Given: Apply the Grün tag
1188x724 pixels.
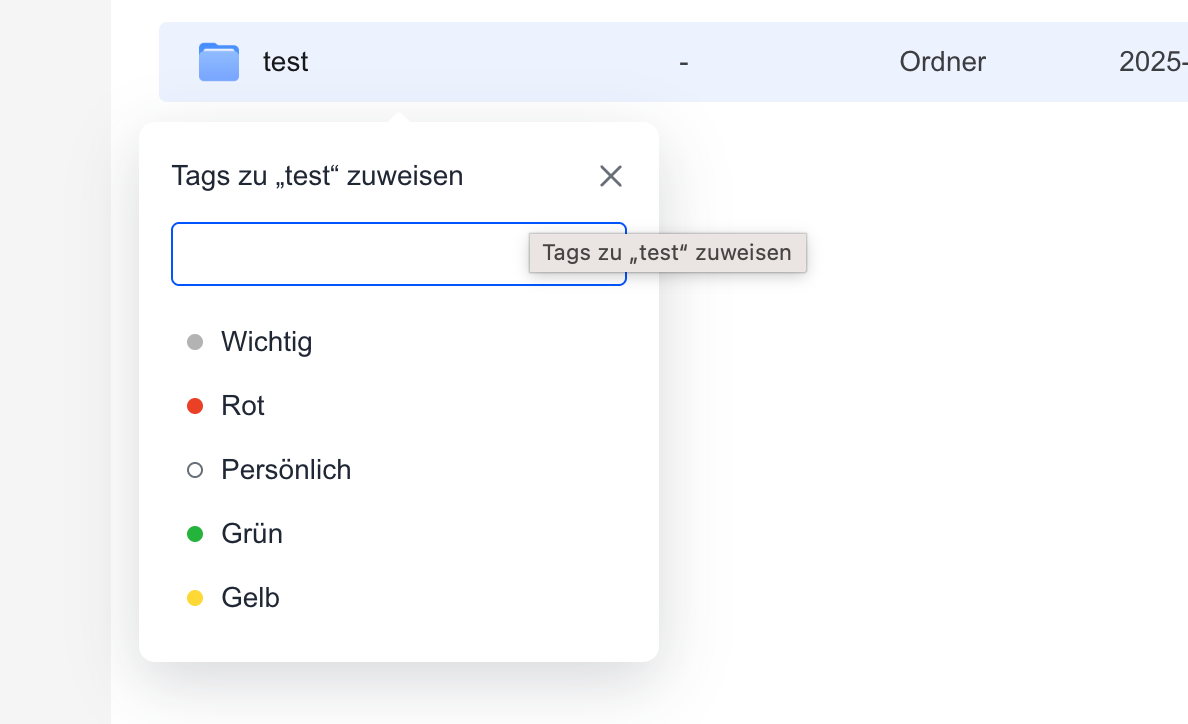Looking at the screenshot, I should tap(252, 534).
